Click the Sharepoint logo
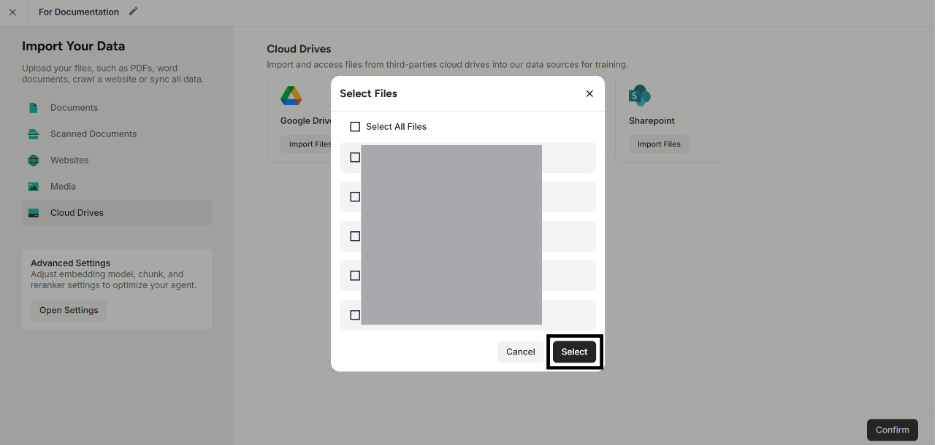Image resolution: width=936 pixels, height=445 pixels. point(639,96)
